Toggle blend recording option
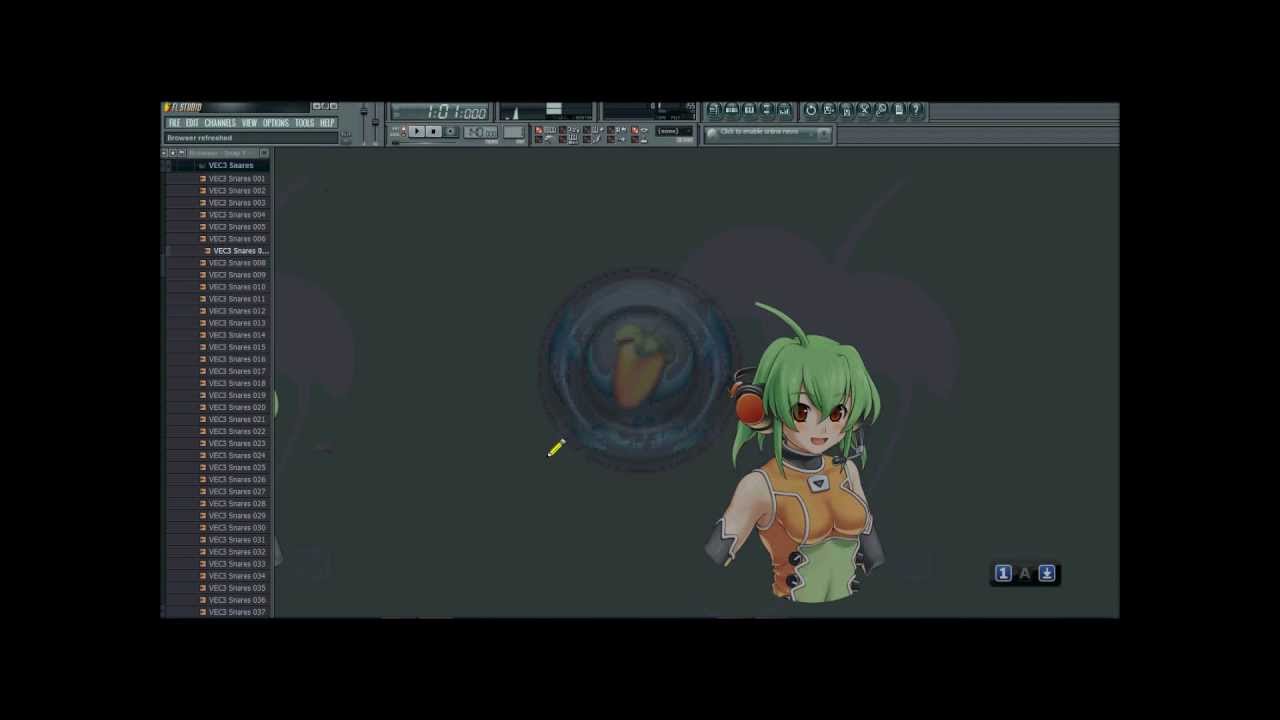The height and width of the screenshot is (720, 1280). 592,130
